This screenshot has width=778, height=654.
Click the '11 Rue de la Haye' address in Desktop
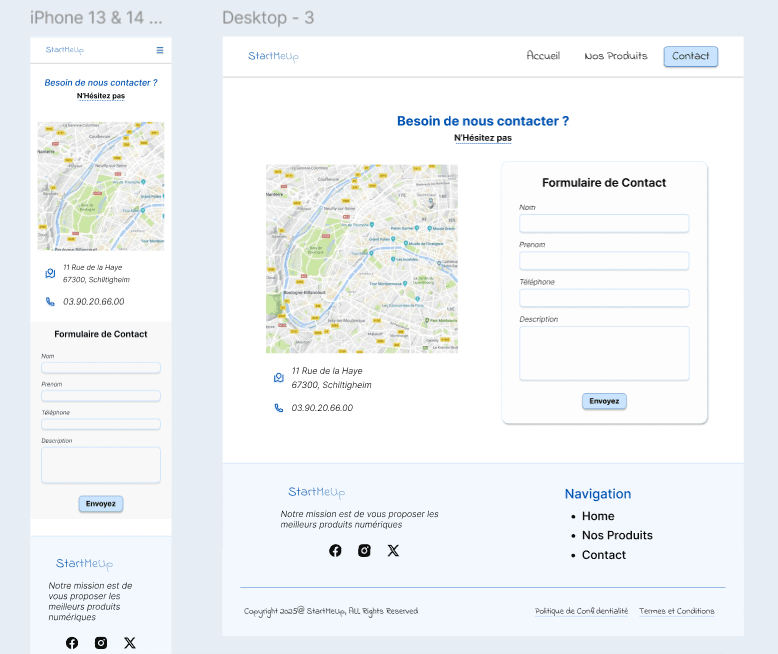331,378
